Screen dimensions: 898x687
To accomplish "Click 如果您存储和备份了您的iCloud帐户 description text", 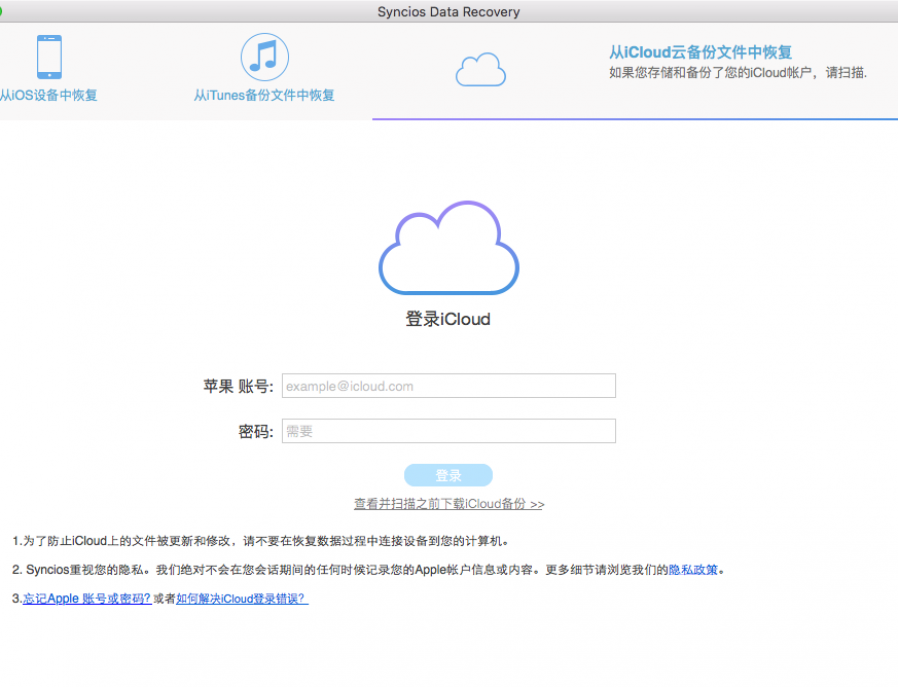I will point(738,73).
